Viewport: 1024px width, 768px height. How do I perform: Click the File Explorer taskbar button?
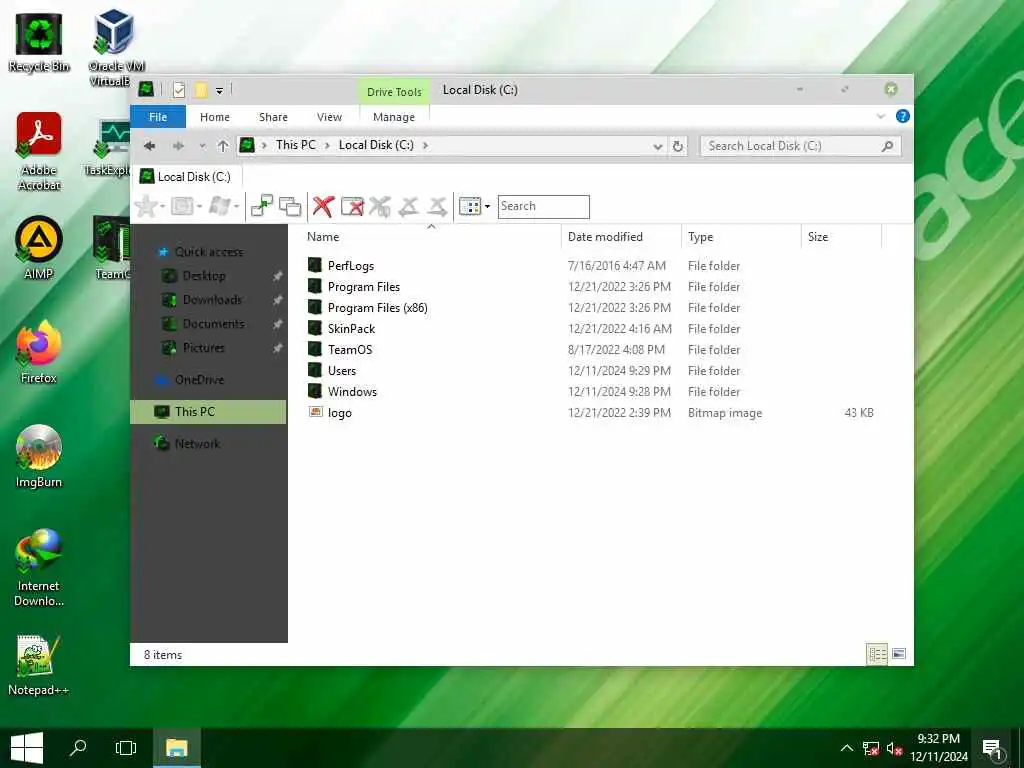pos(176,748)
